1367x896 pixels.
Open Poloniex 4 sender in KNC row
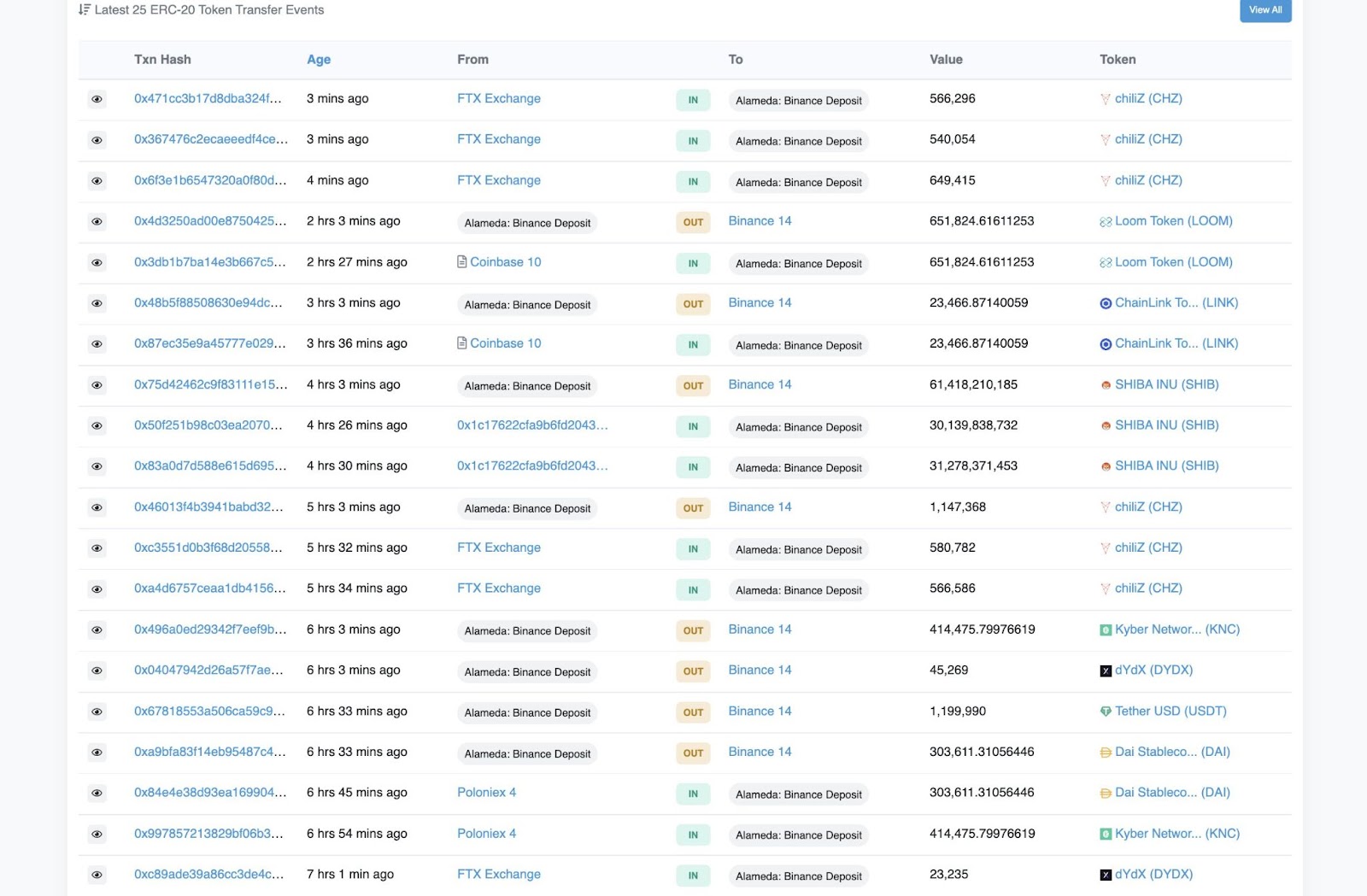(487, 834)
